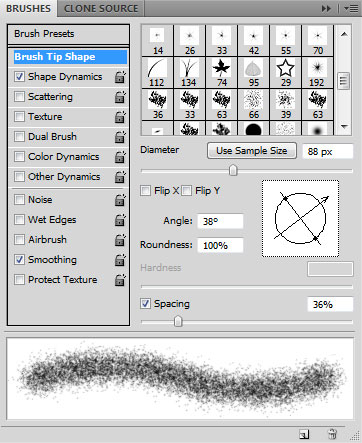Choose the 36 textured brush preset
This screenshot has width=362, height=443.
[x=157, y=105]
